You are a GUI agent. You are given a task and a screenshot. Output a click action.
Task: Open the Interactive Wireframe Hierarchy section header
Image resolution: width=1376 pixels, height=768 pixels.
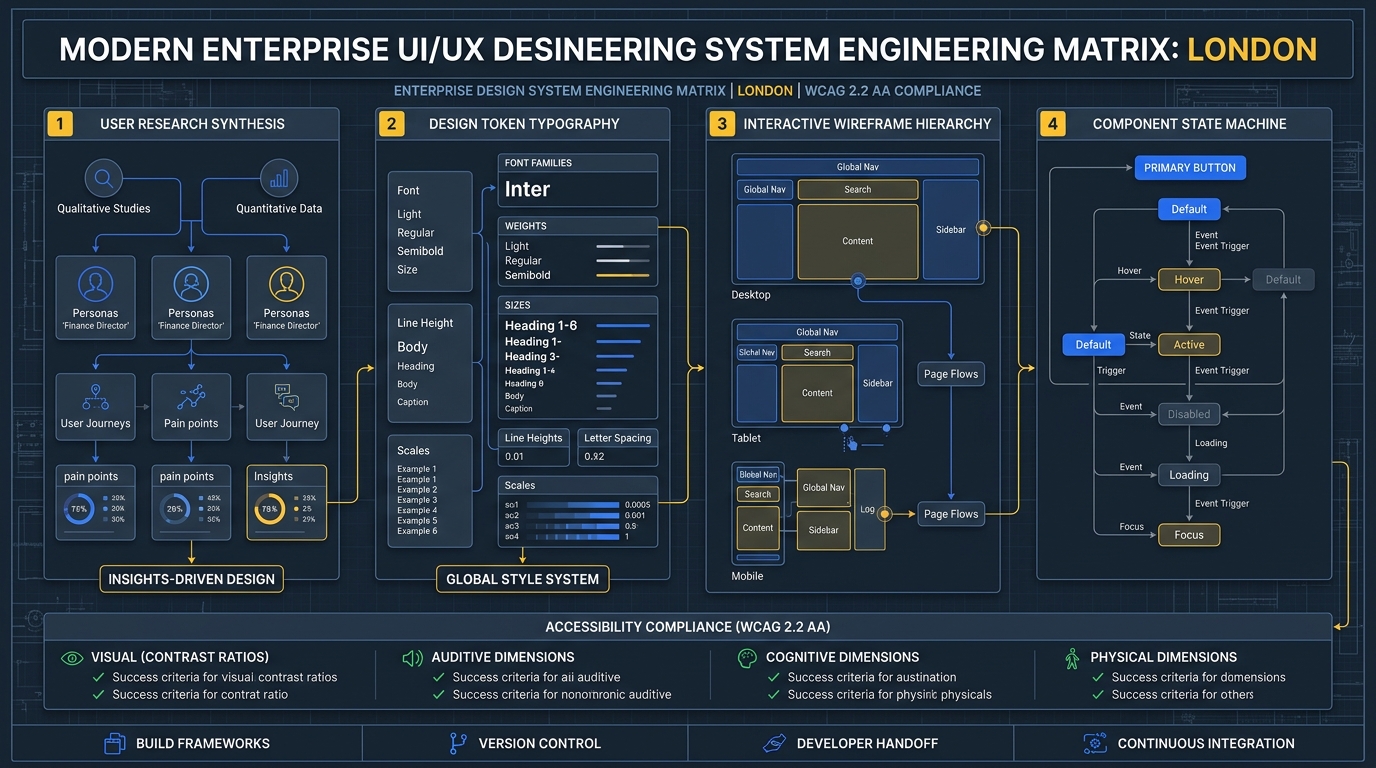(853, 124)
